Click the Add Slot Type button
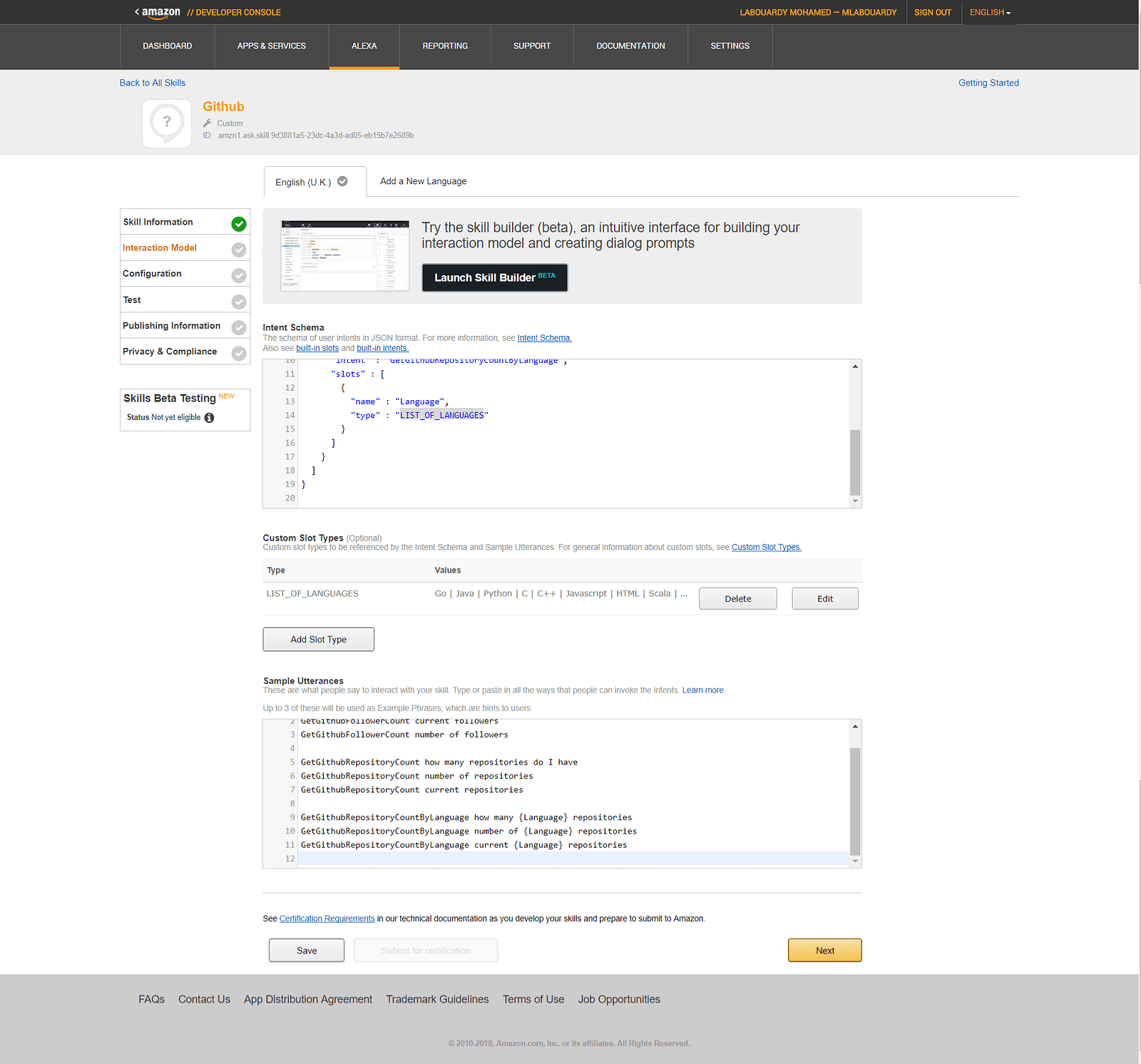Image resolution: width=1141 pixels, height=1064 pixels. click(x=319, y=640)
